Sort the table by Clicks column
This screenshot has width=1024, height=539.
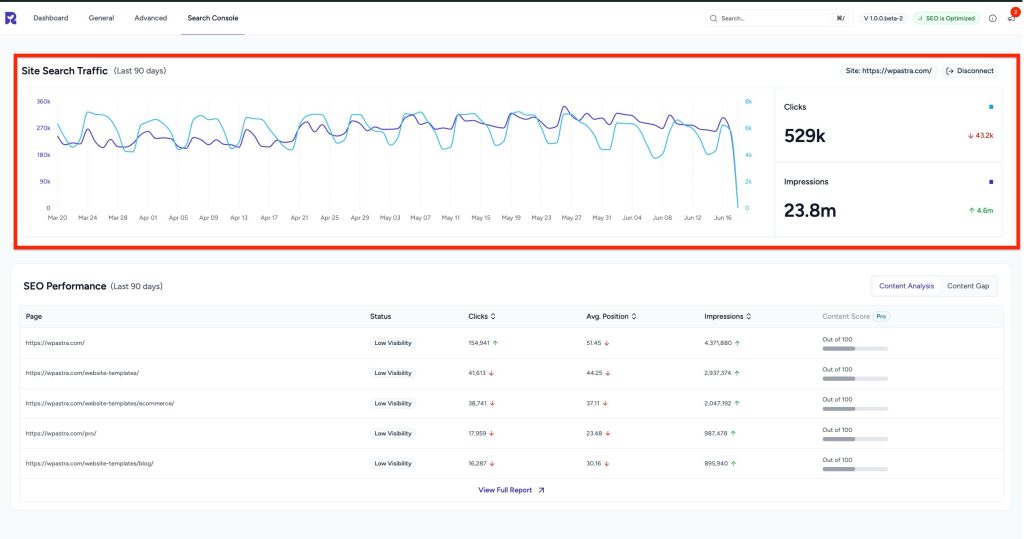tap(482, 316)
